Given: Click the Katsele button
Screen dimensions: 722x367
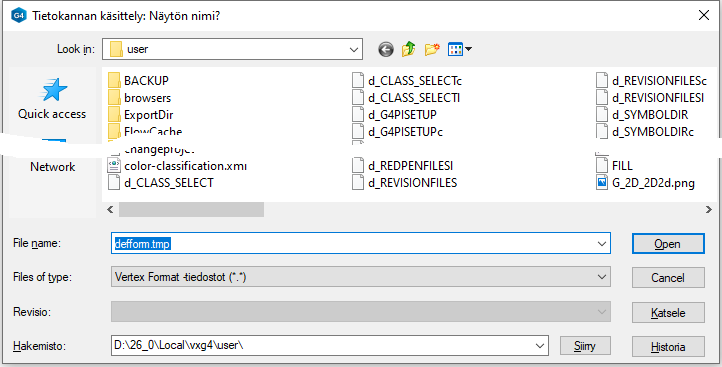Looking at the screenshot, I should pyautogui.click(x=668, y=313).
